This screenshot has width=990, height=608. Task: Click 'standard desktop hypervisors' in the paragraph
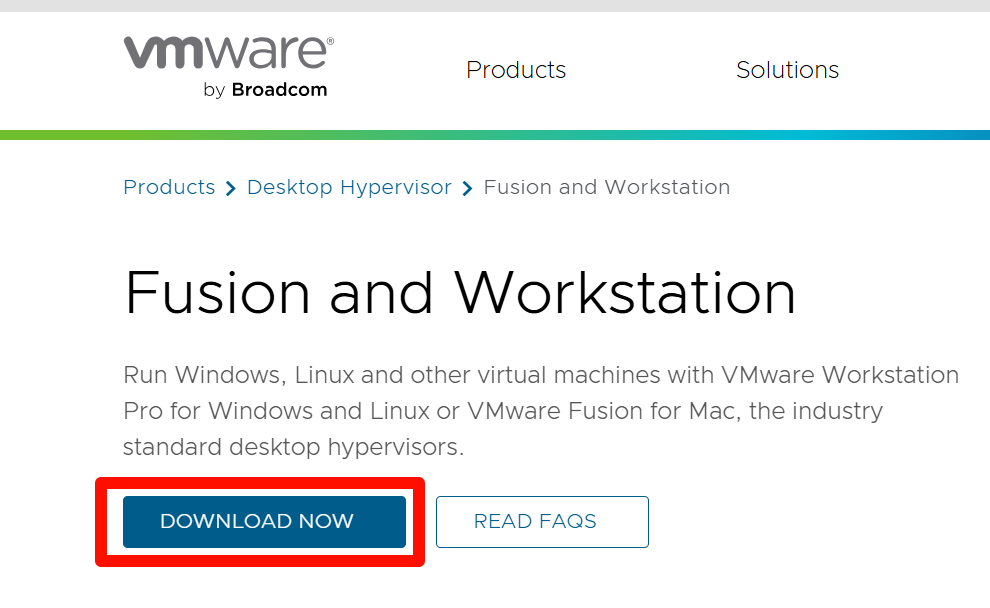[x=292, y=448]
